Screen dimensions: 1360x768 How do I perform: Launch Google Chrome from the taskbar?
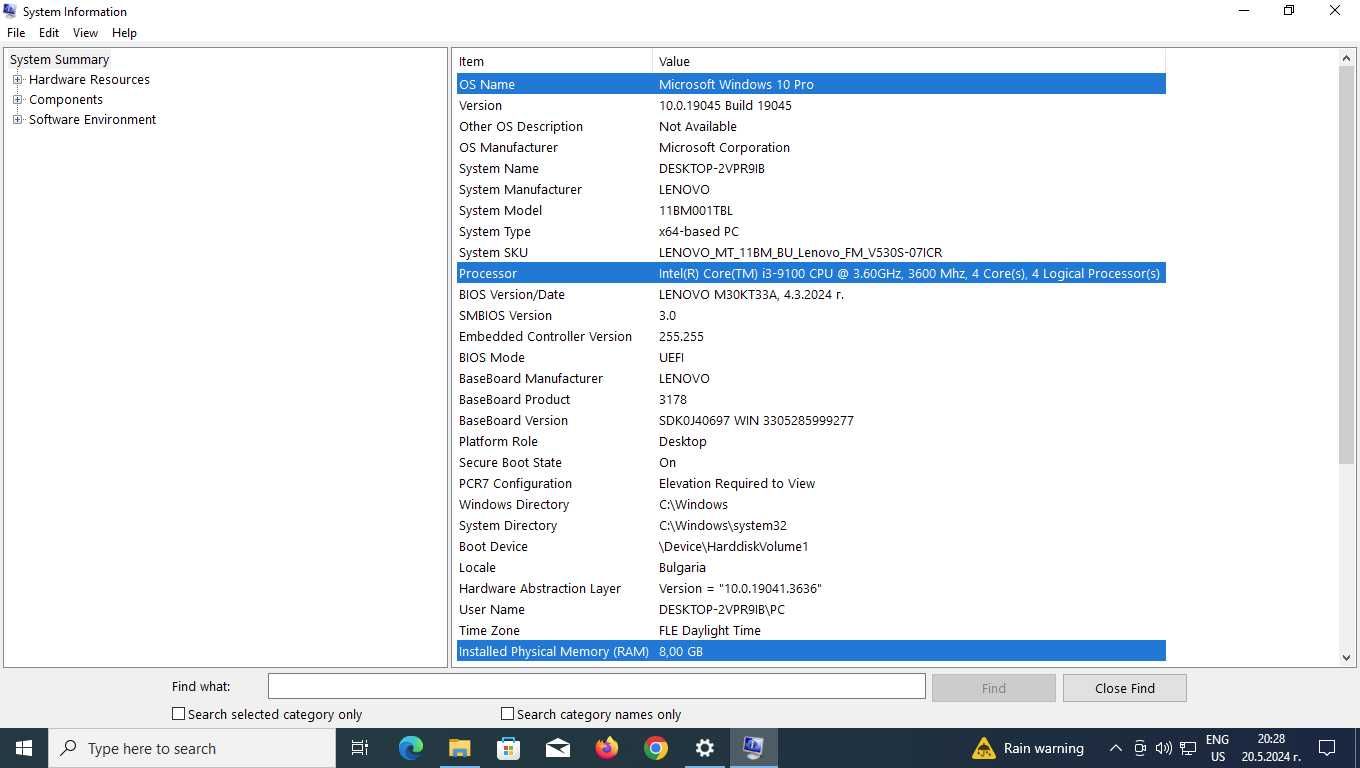click(x=655, y=748)
